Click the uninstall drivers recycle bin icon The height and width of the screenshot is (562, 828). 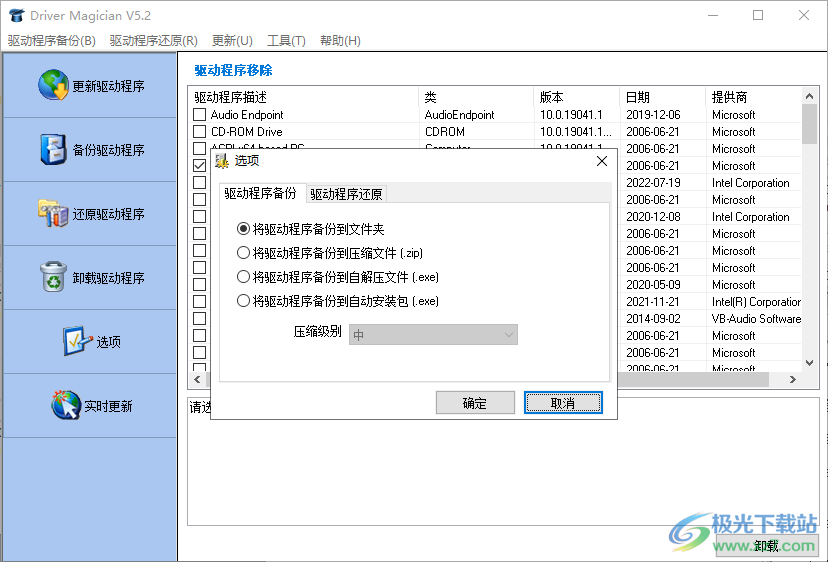tap(53, 276)
